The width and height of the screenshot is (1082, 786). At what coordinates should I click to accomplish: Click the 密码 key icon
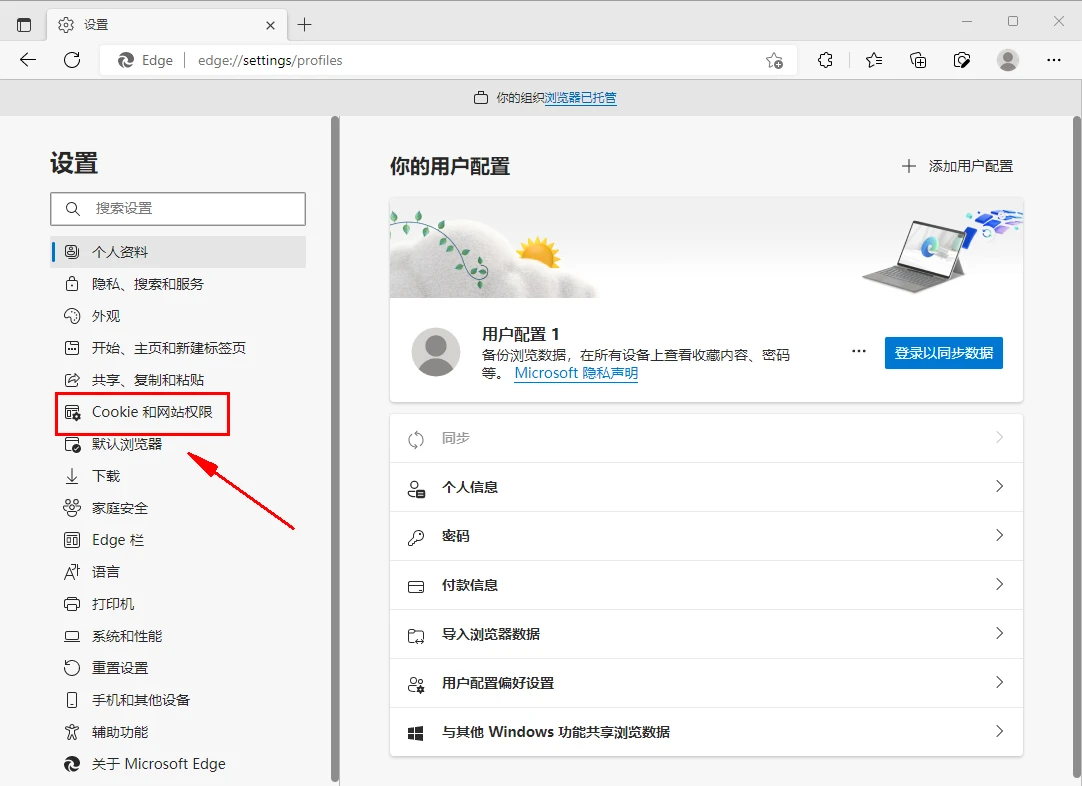(x=416, y=538)
